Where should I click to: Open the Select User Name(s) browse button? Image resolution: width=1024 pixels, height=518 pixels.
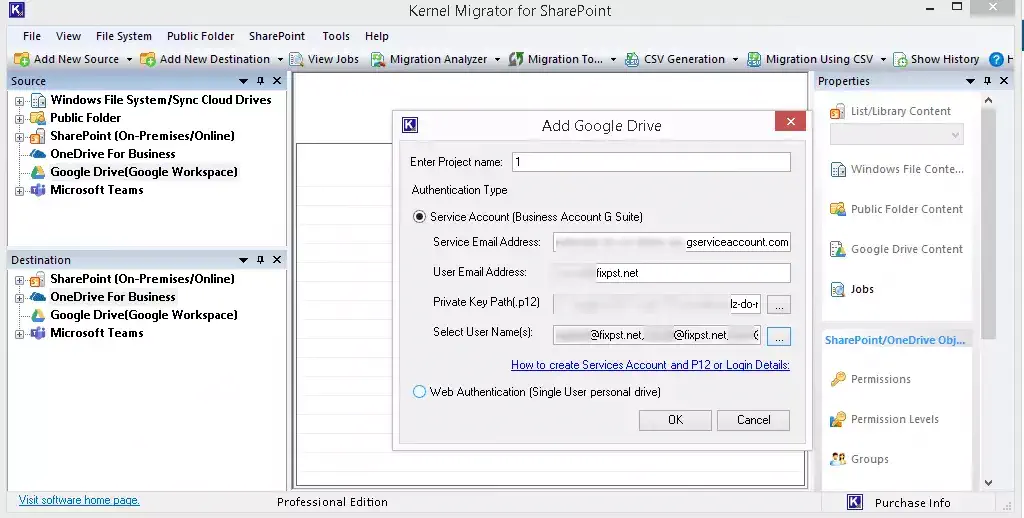[x=778, y=336]
